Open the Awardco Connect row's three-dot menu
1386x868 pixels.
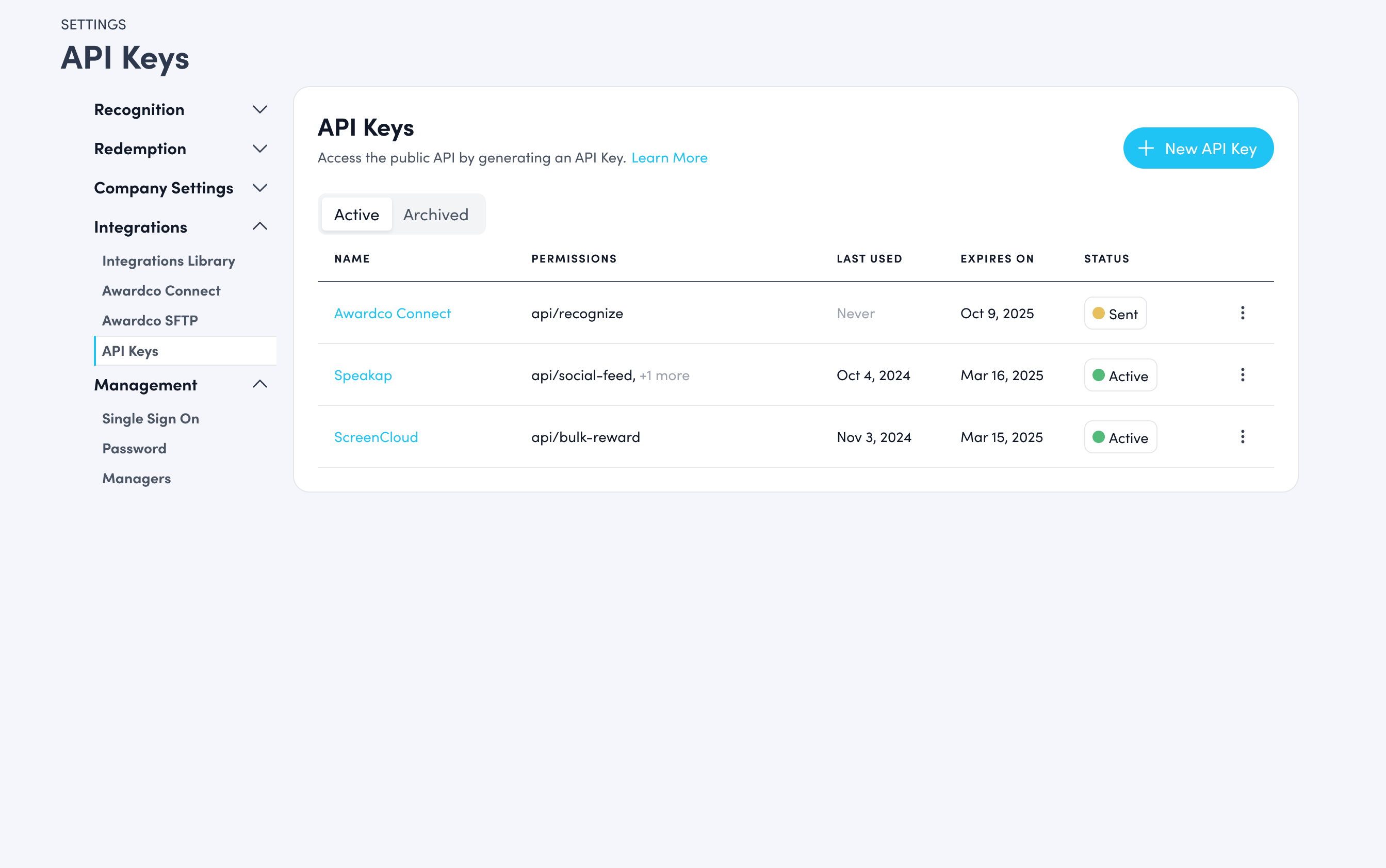click(1243, 313)
